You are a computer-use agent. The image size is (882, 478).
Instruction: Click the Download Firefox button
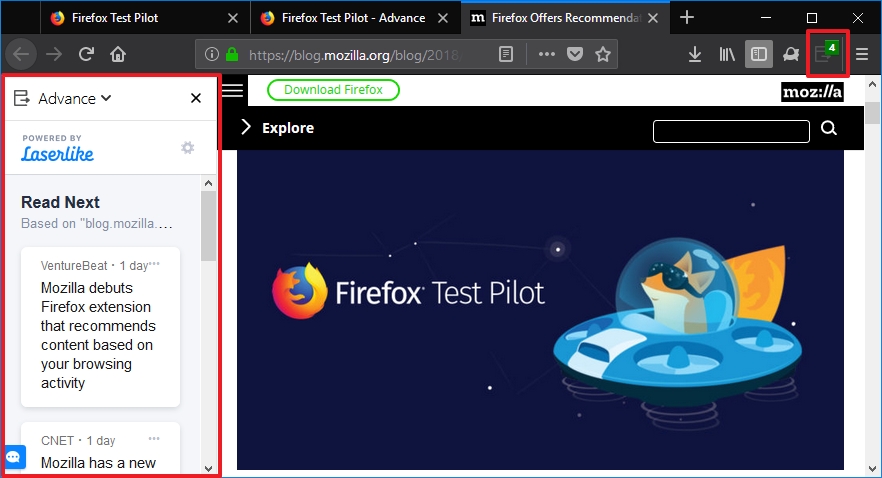click(333, 90)
